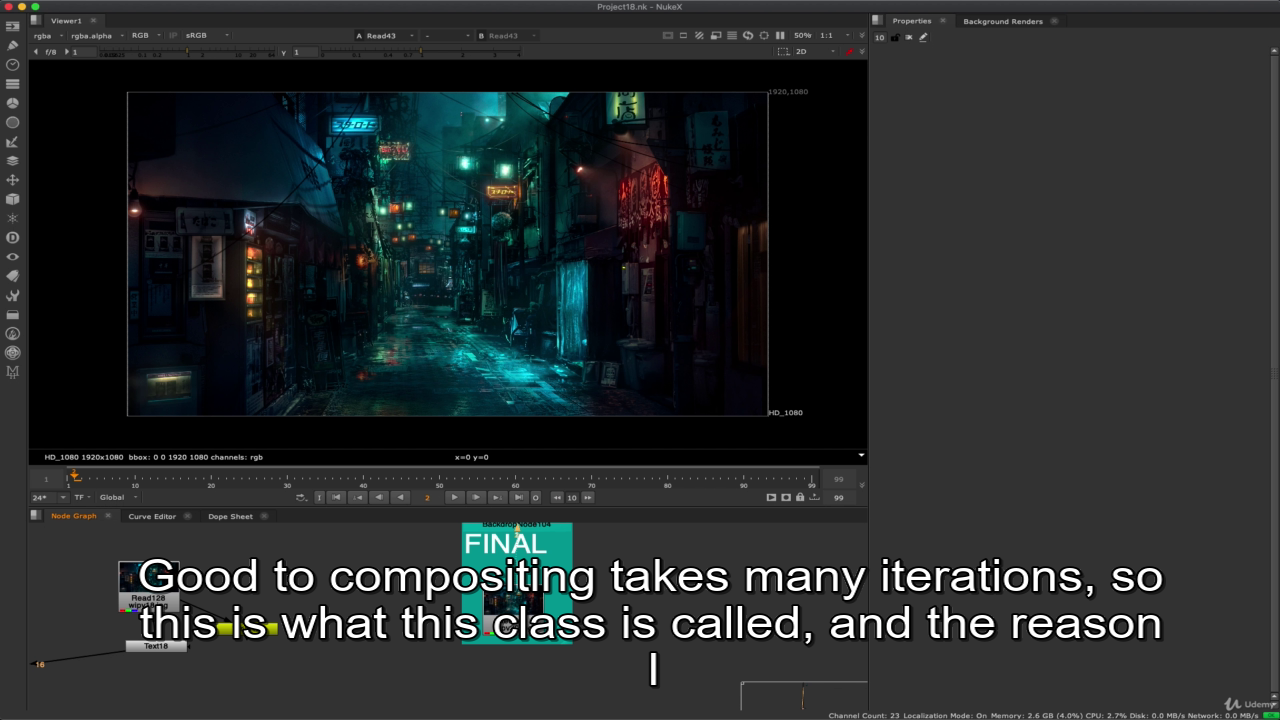Click the current frame number field
This screenshot has width=1280, height=720.
click(x=427, y=497)
